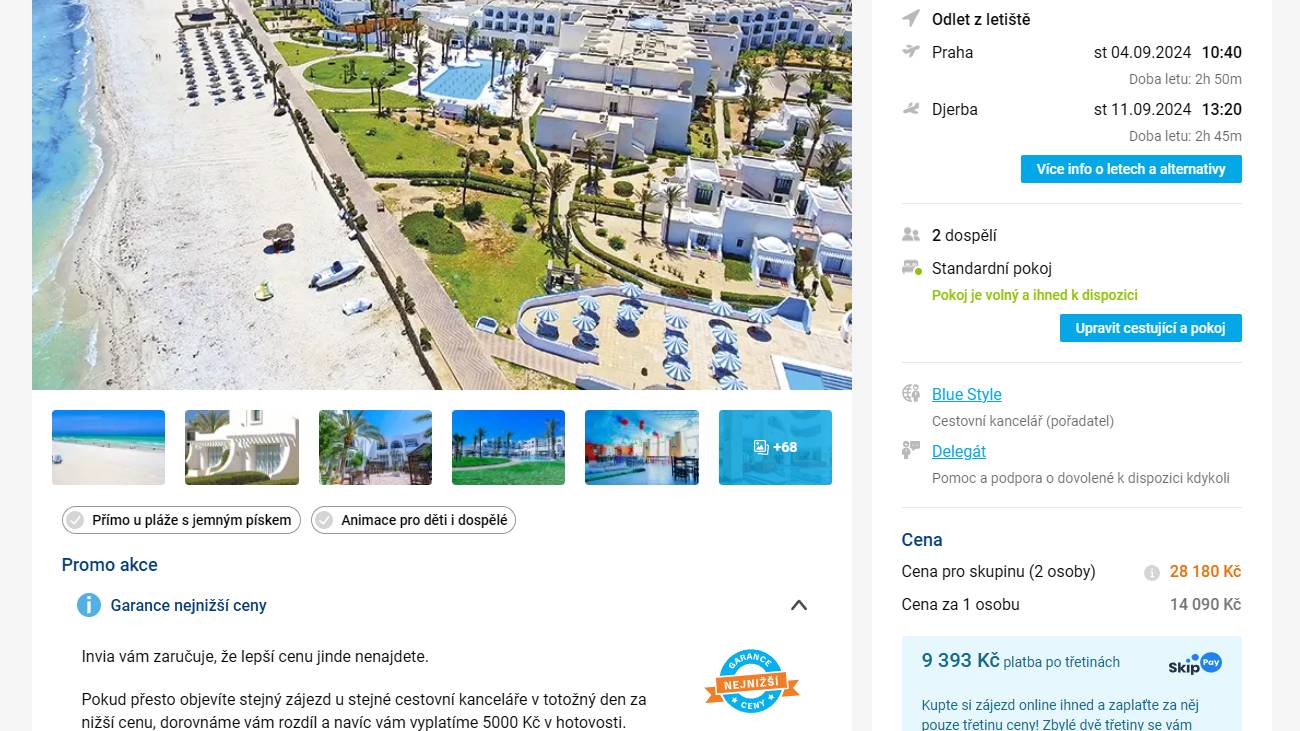
Task: Click the Skip Pay logo
Action: [x=1195, y=664]
